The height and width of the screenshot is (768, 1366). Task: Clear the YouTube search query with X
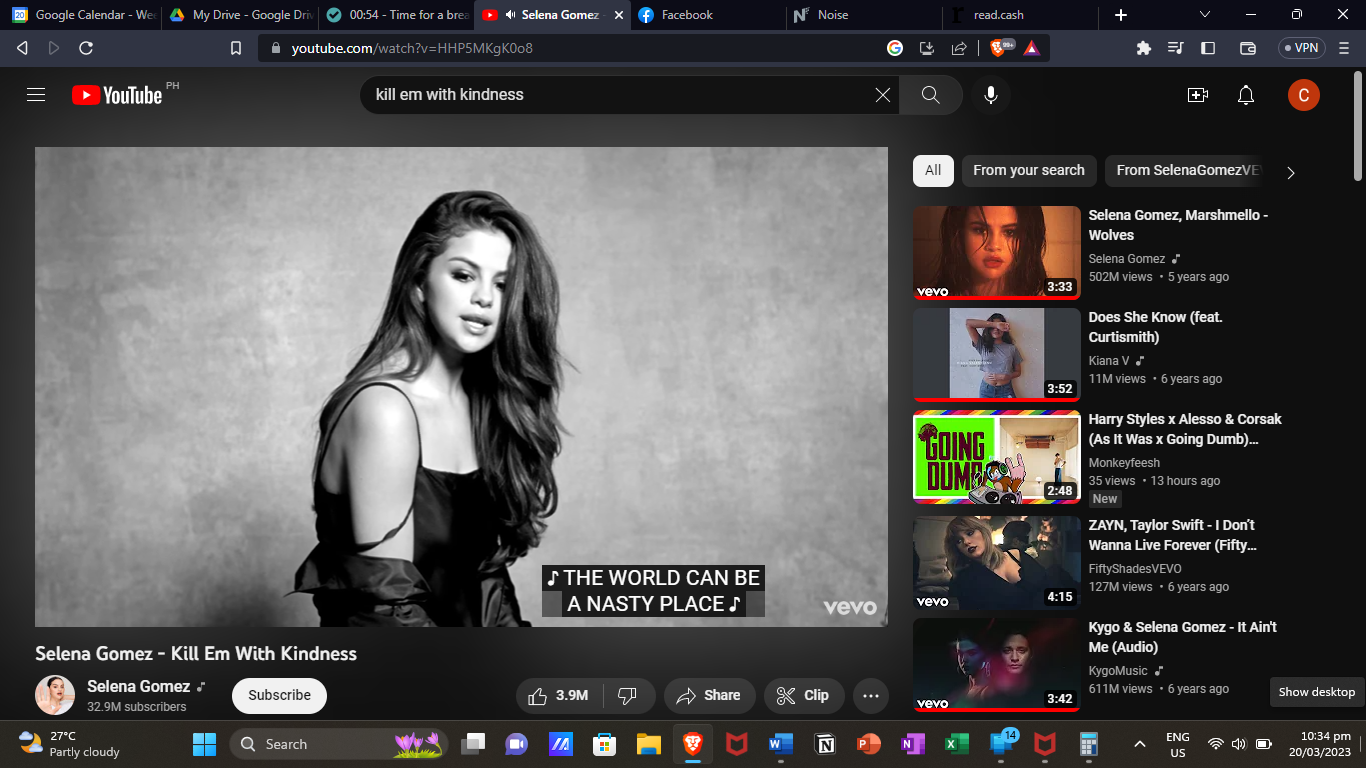coord(883,95)
